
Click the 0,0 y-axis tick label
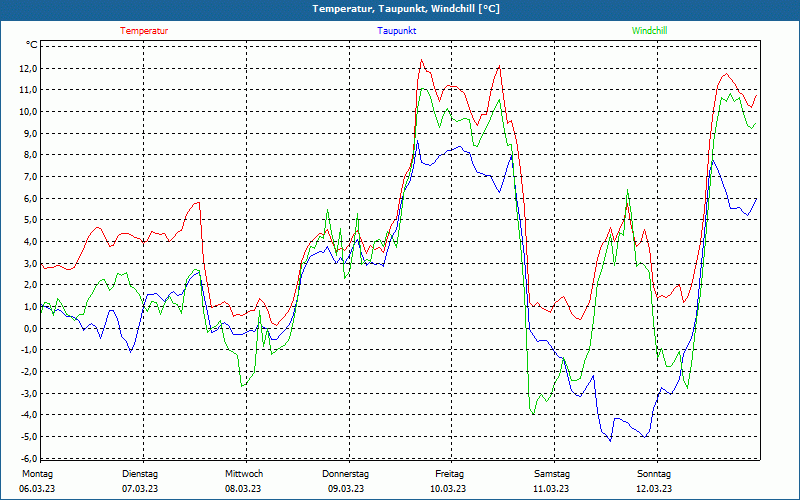29,328
